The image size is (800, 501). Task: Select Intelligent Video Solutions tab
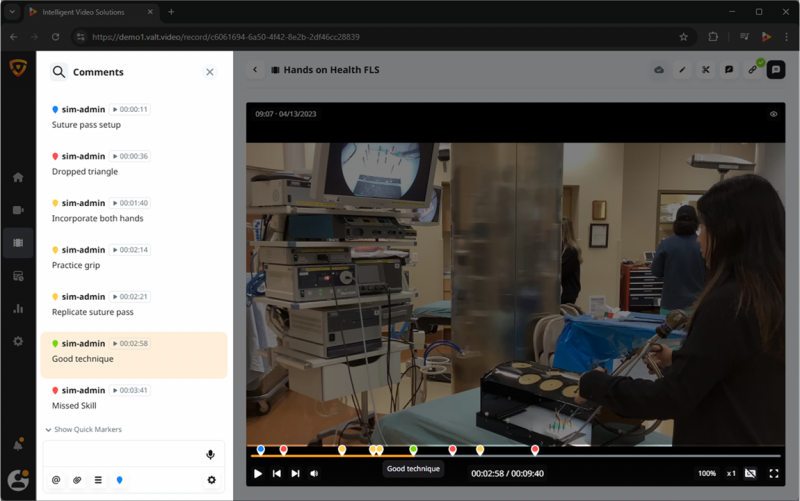point(91,12)
